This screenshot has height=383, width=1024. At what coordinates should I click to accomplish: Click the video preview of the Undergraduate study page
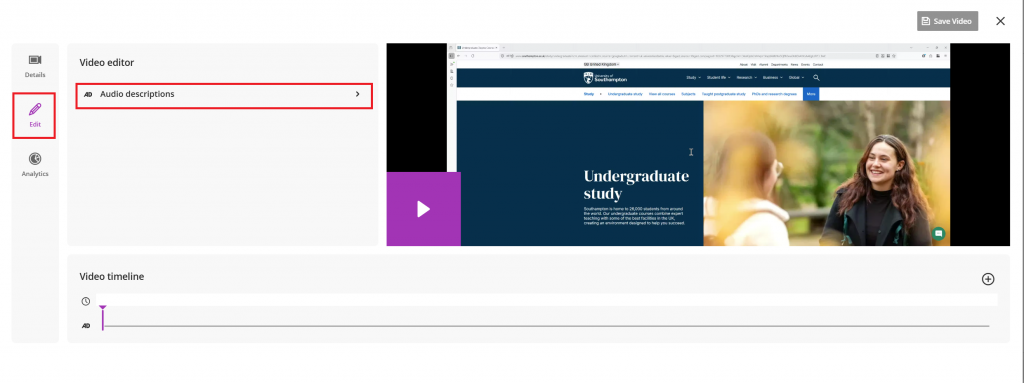698,144
